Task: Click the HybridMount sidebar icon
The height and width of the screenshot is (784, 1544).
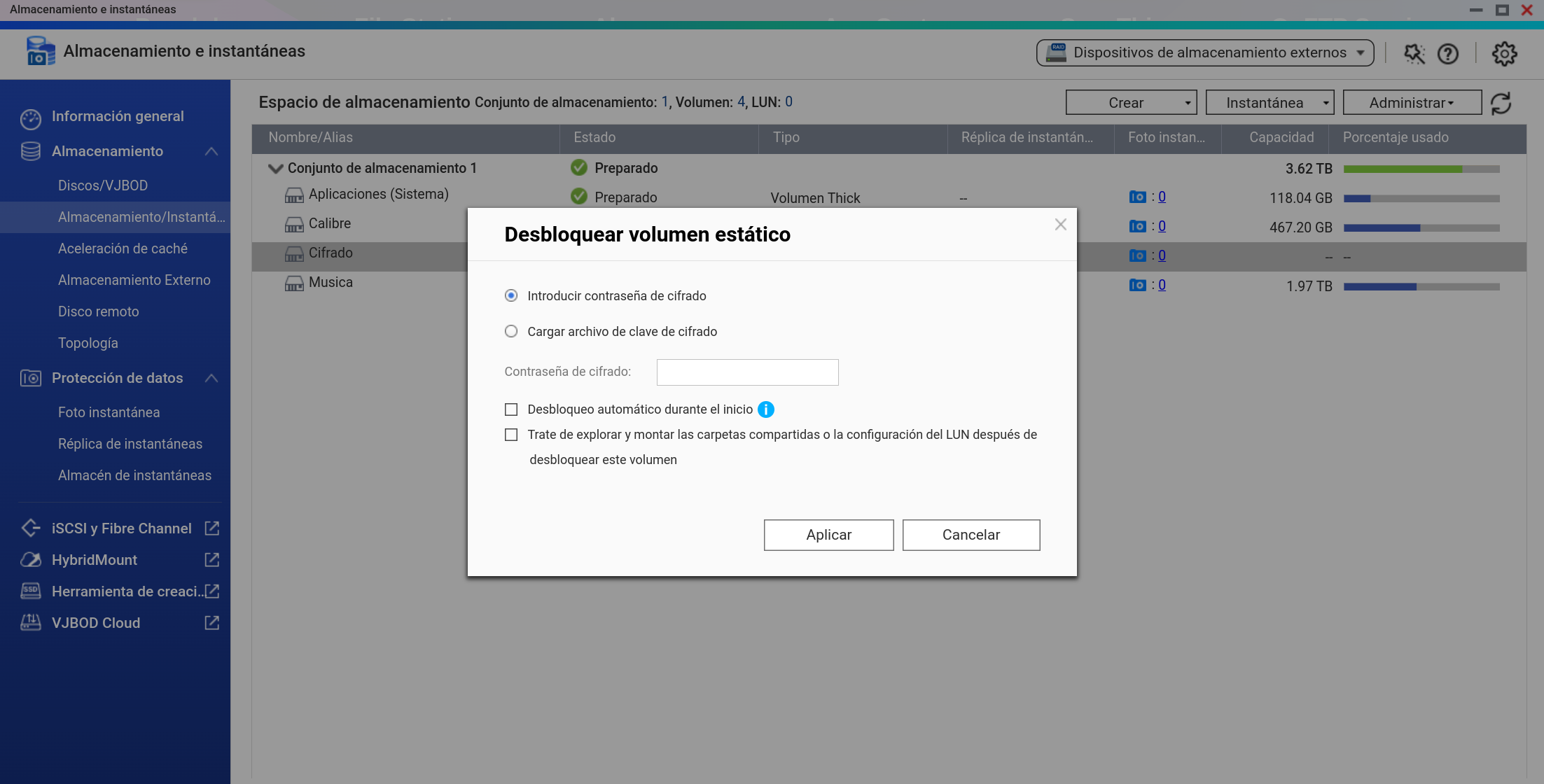Action: point(30,560)
